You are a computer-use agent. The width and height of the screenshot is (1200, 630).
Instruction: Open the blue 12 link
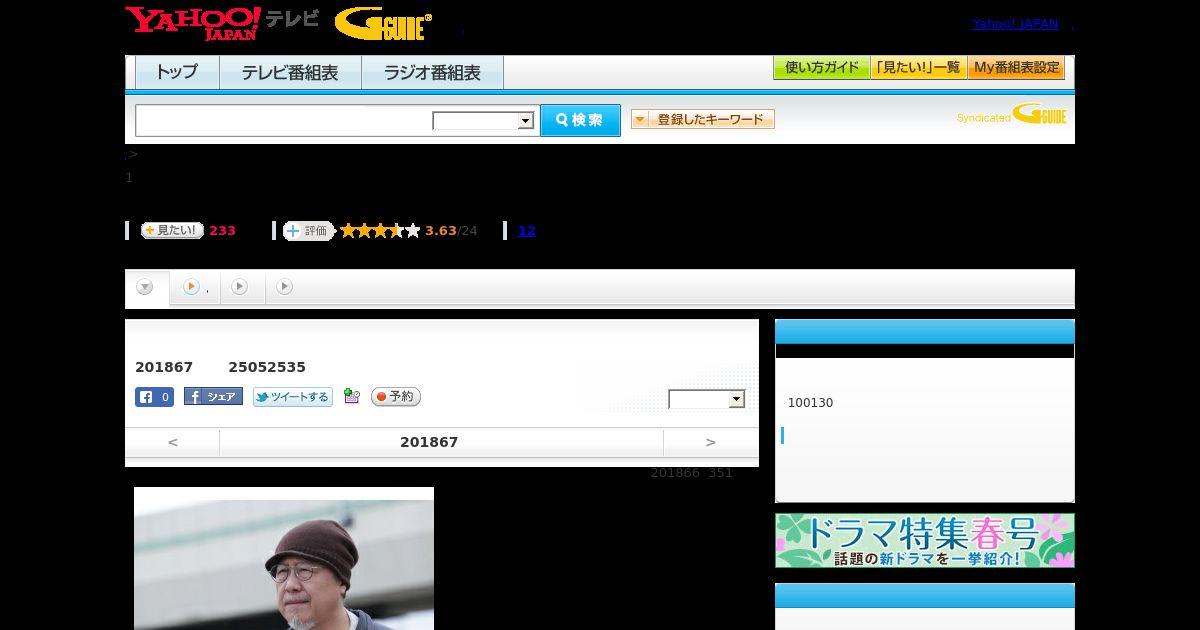point(527,231)
